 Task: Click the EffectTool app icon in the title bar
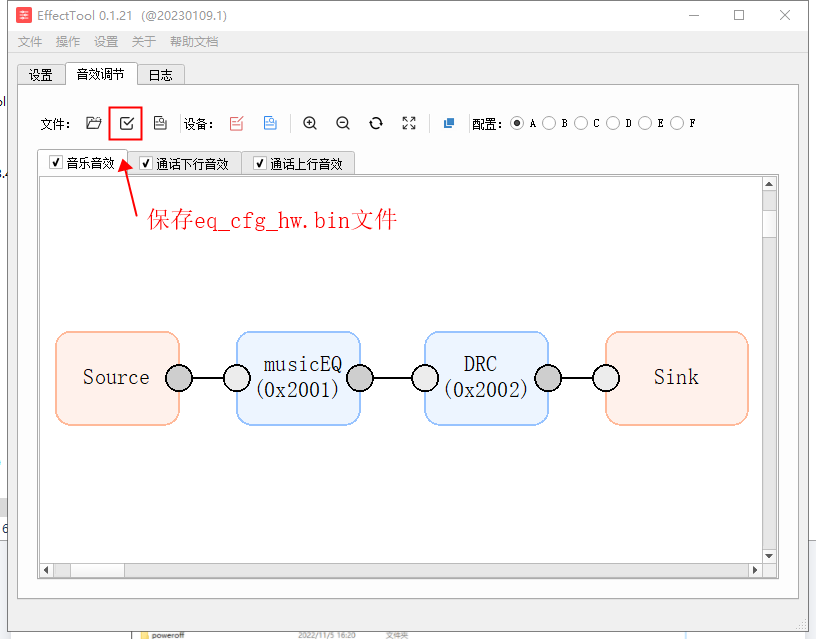click(x=24, y=16)
